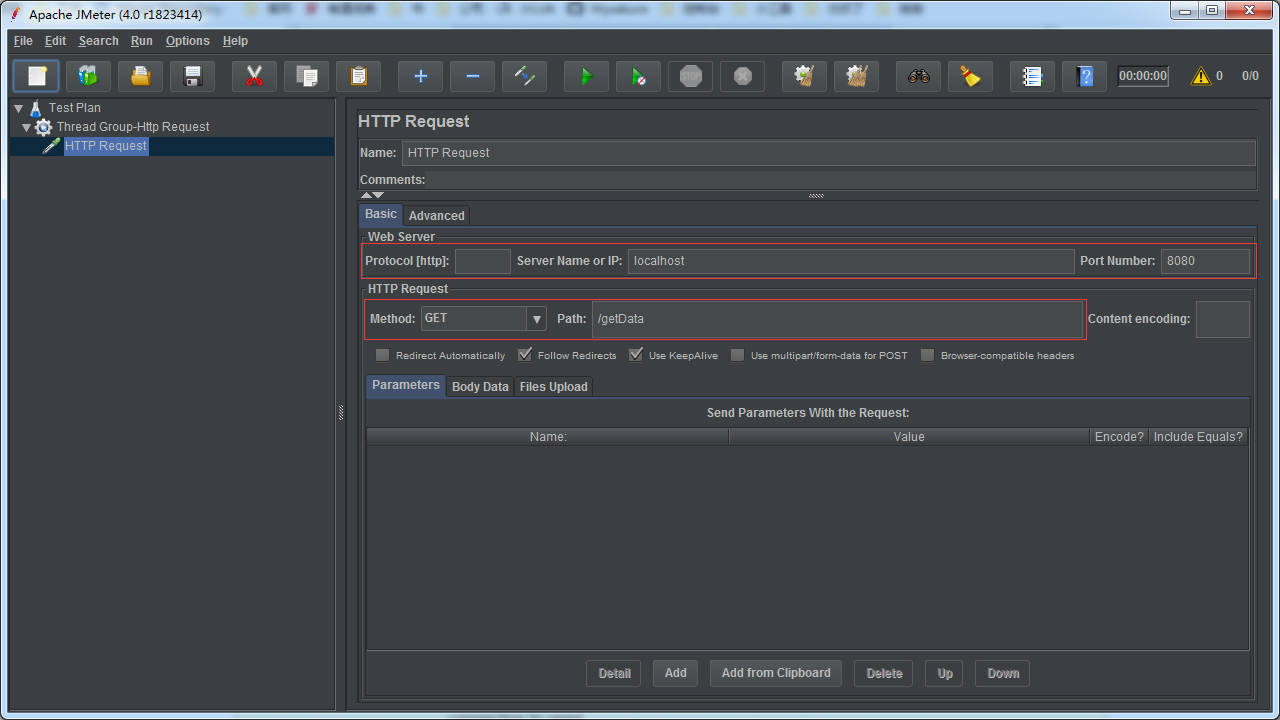
Task: Click the Reset Search brush icon
Action: click(x=970, y=76)
